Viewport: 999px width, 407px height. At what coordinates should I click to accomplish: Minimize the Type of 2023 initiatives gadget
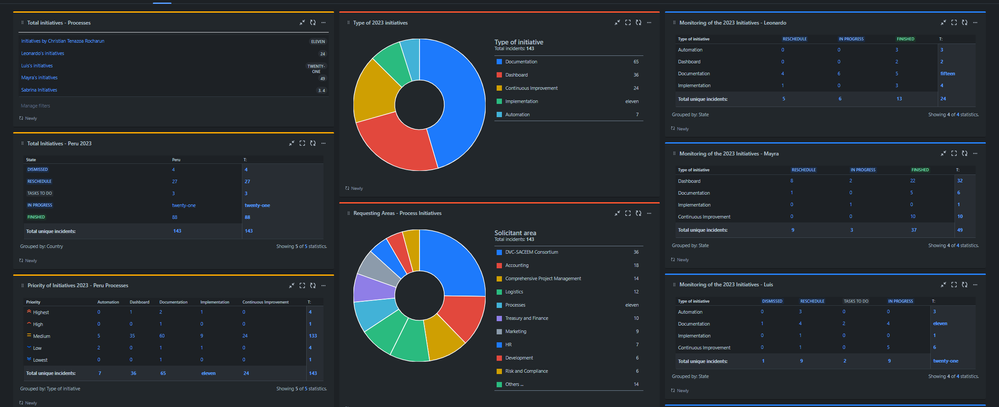tap(617, 22)
